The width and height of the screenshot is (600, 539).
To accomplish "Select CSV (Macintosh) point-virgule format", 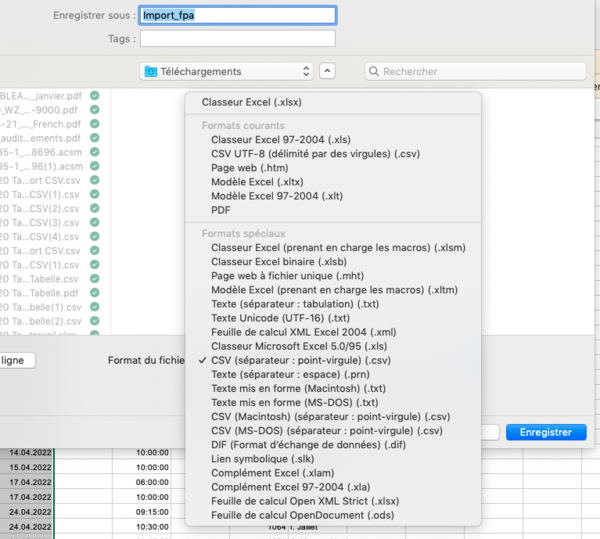I will [x=333, y=417].
